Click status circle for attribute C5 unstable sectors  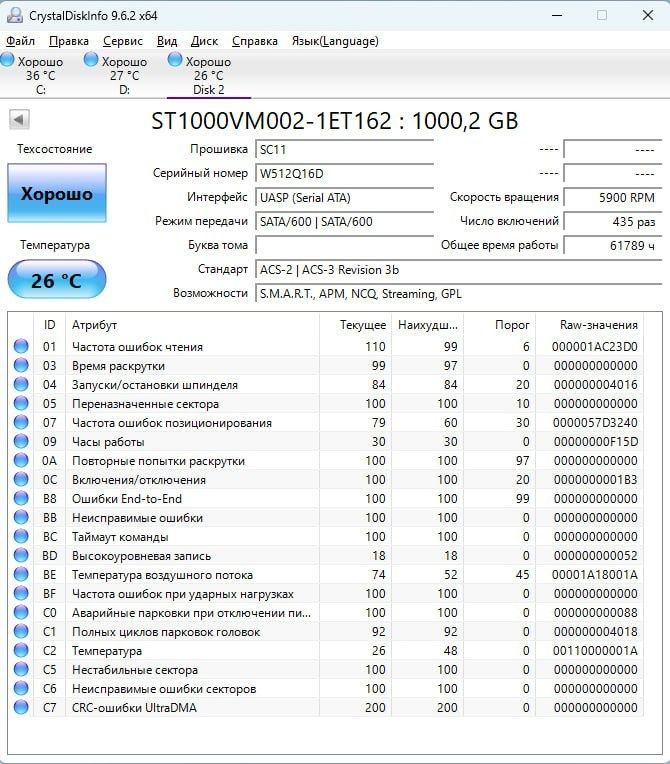(21, 669)
